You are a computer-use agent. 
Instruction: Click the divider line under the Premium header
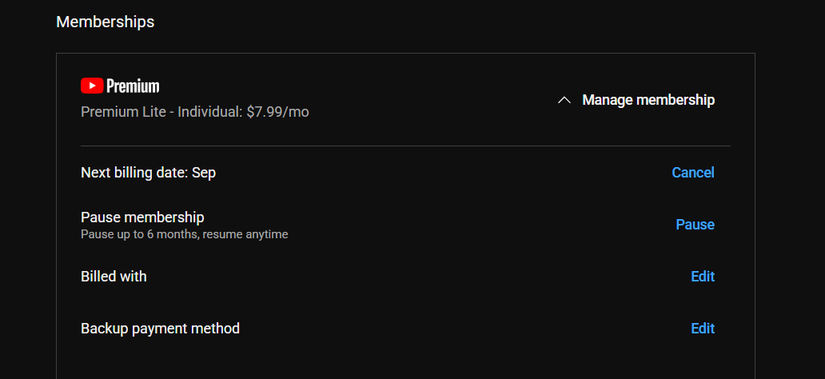(x=406, y=146)
